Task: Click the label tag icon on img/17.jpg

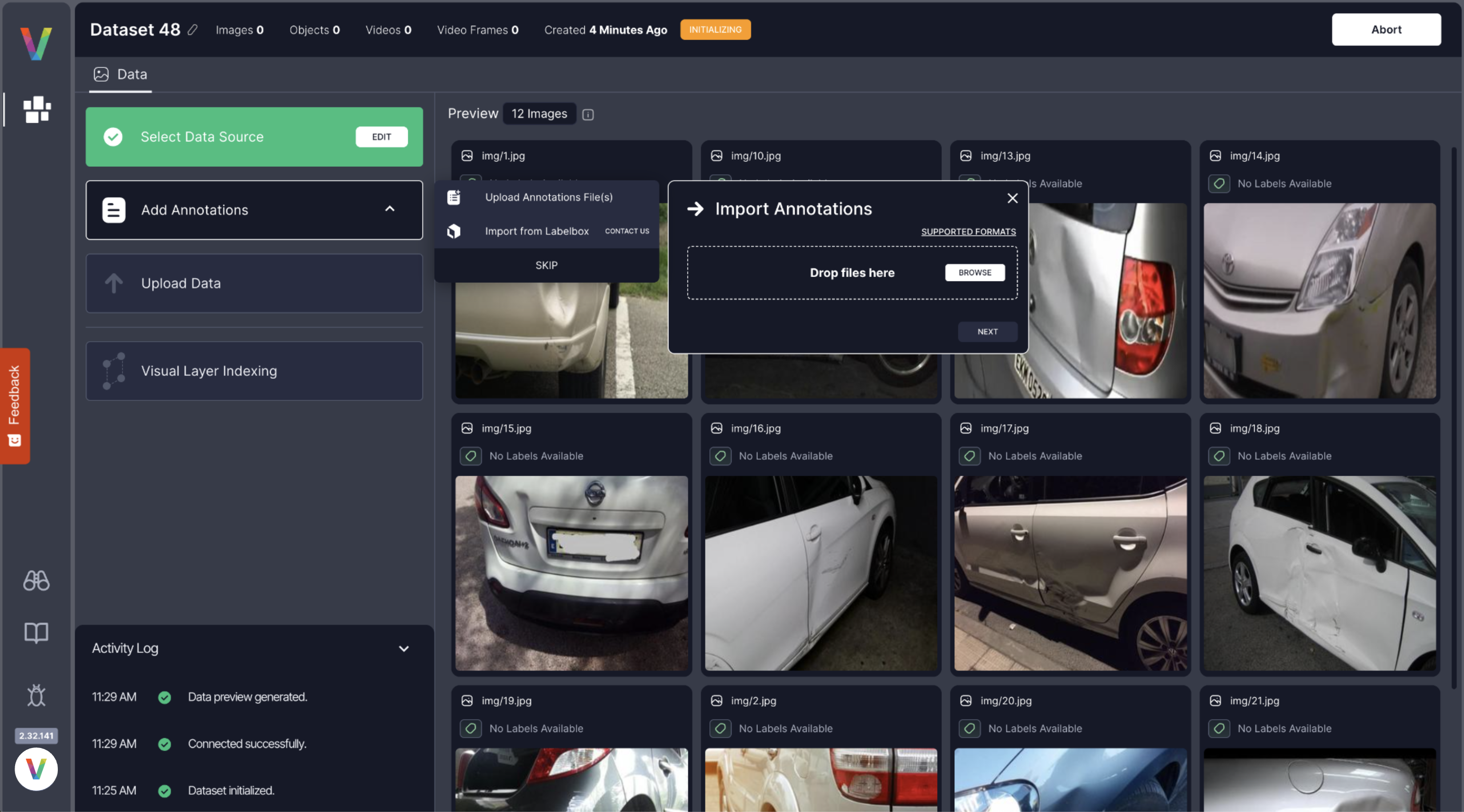Action: click(969, 456)
